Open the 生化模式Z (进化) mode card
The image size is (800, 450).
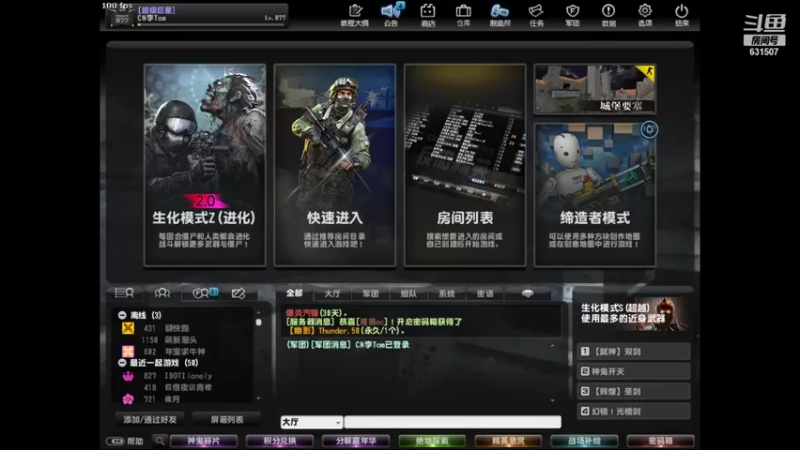click(x=205, y=165)
